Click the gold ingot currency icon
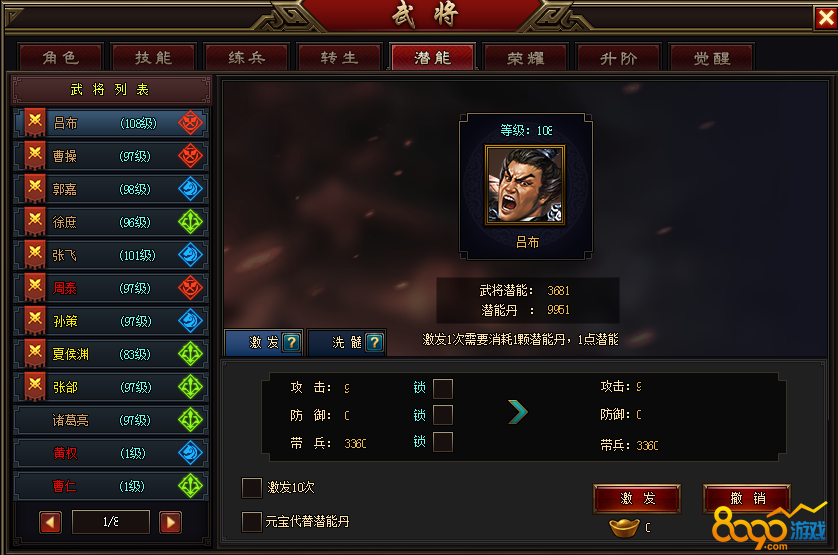Screen dimensions: 838x555 point(624,528)
